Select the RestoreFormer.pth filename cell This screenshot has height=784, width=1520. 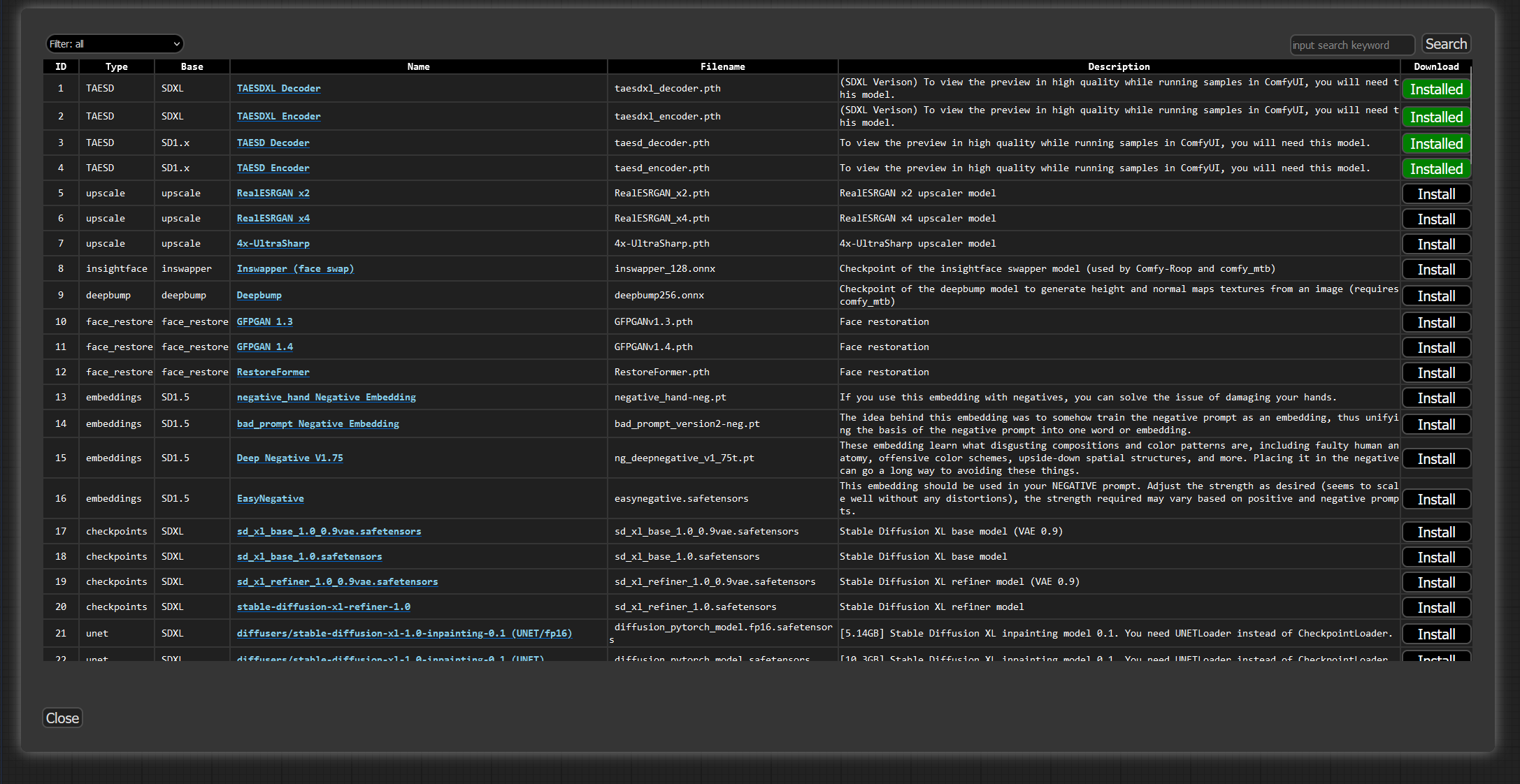723,372
